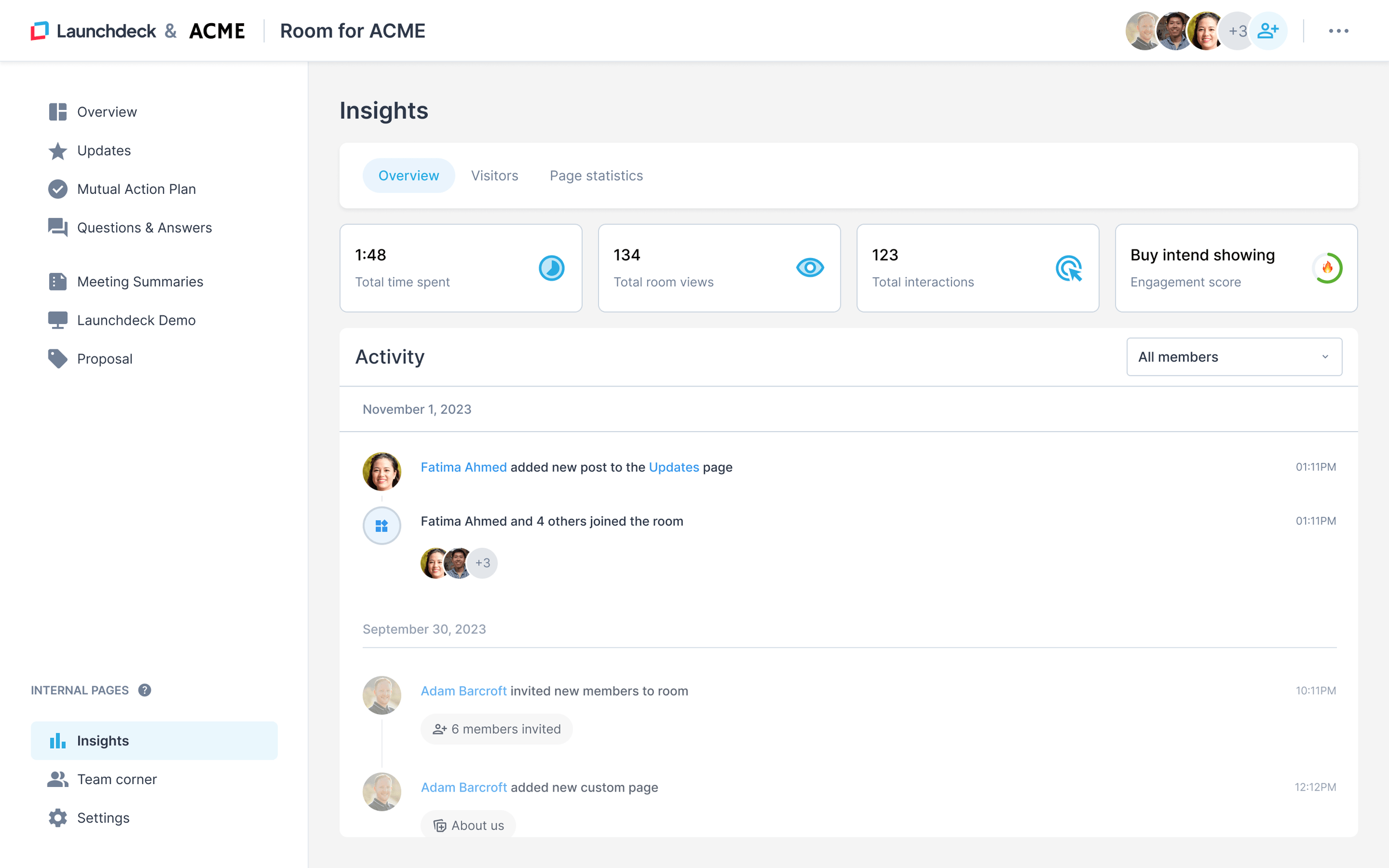Screen dimensions: 1389x868
Task: Follow the Updates page link in activity
Action: [x=674, y=467]
